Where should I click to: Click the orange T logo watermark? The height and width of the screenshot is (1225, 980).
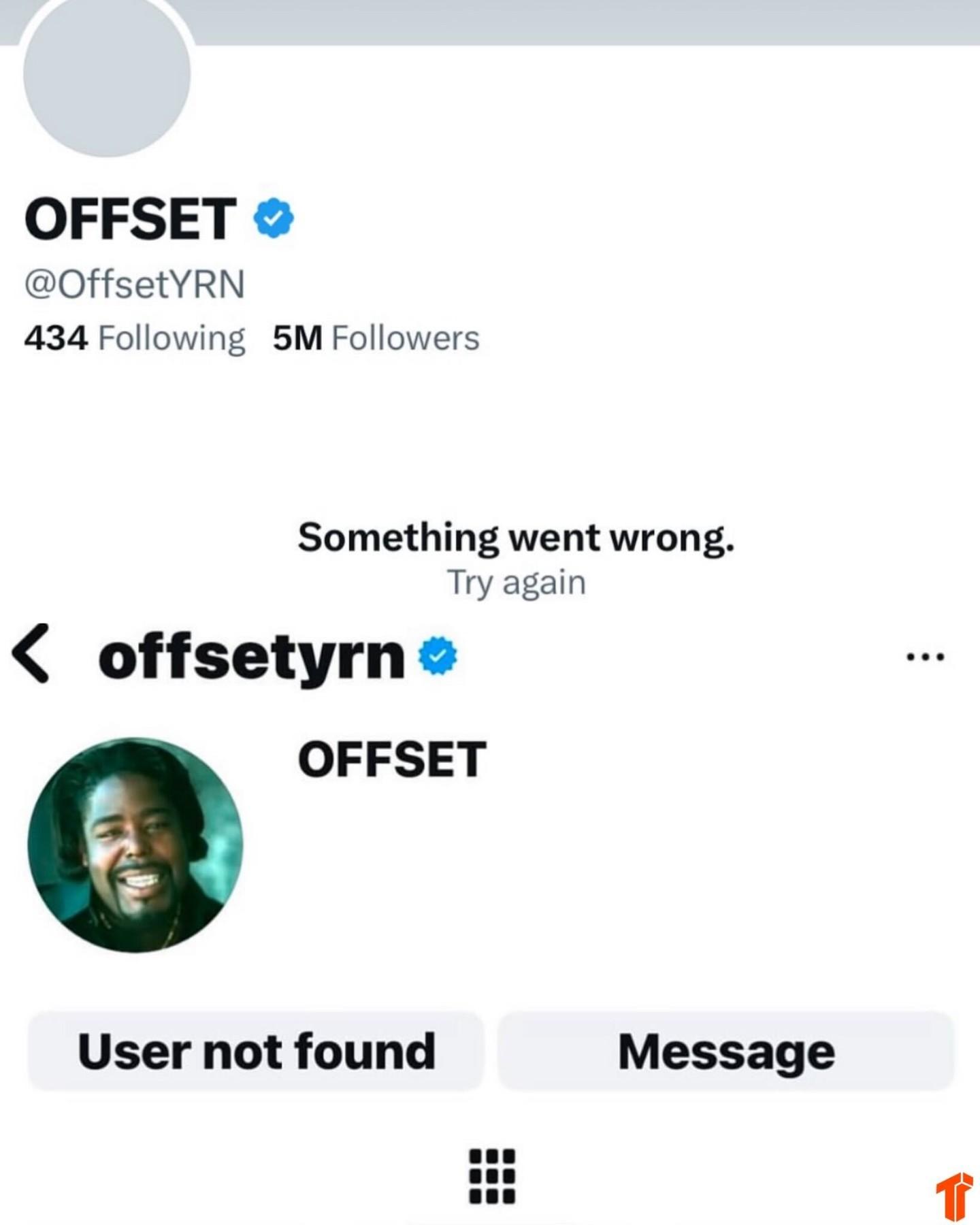[x=954, y=1196]
